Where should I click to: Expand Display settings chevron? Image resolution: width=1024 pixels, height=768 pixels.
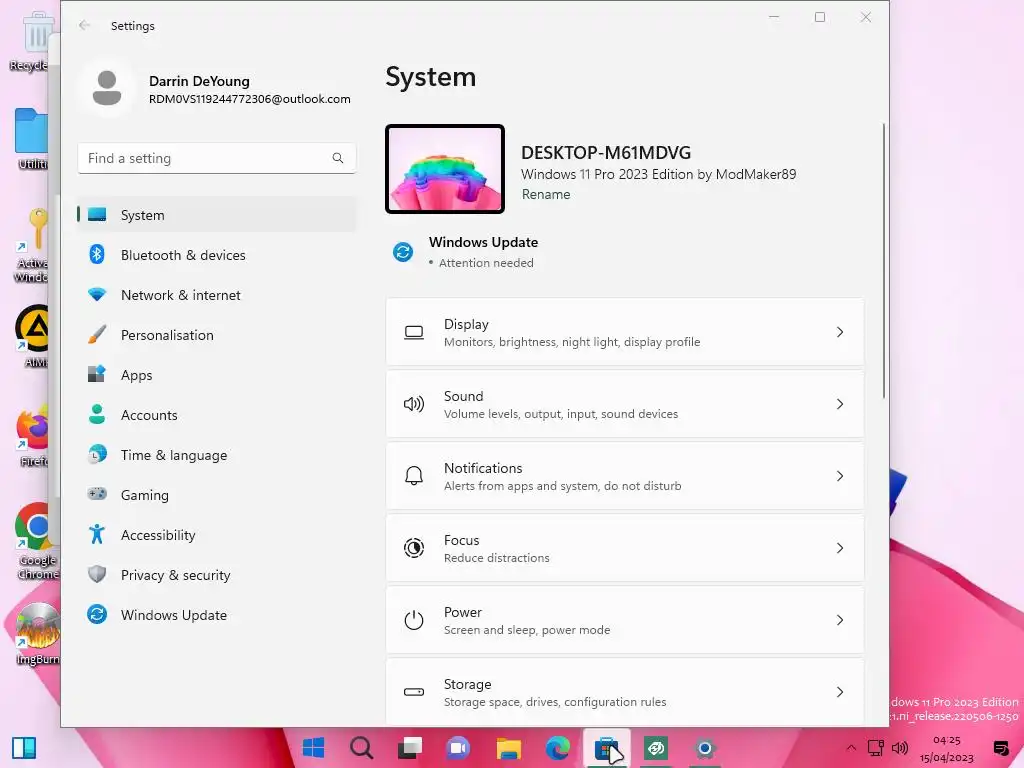[840, 332]
